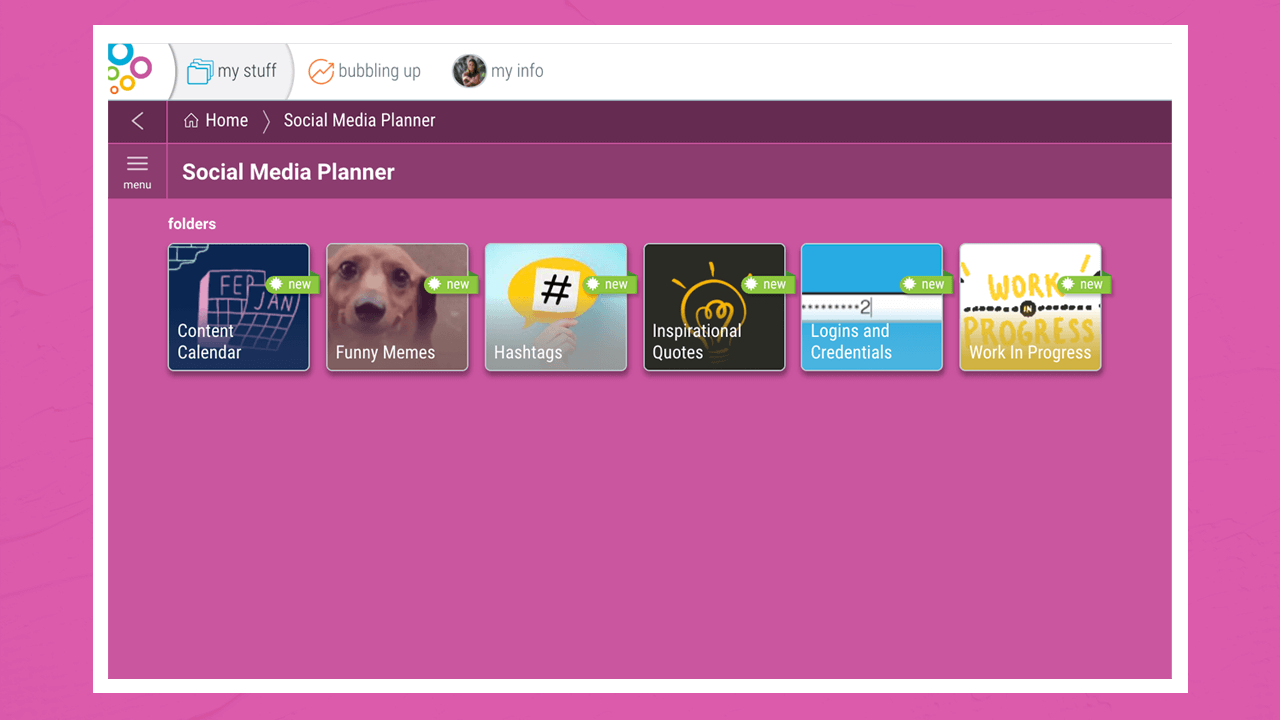
Task: Click the new badge on Logins and Credentials
Action: pos(925,284)
